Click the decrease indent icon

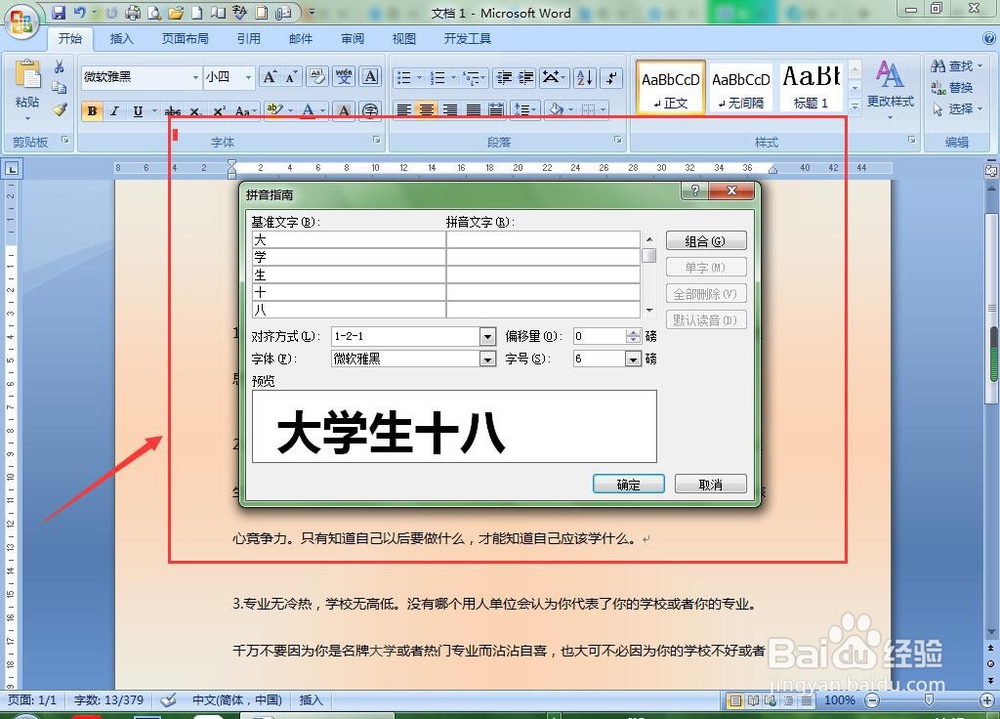[504, 77]
